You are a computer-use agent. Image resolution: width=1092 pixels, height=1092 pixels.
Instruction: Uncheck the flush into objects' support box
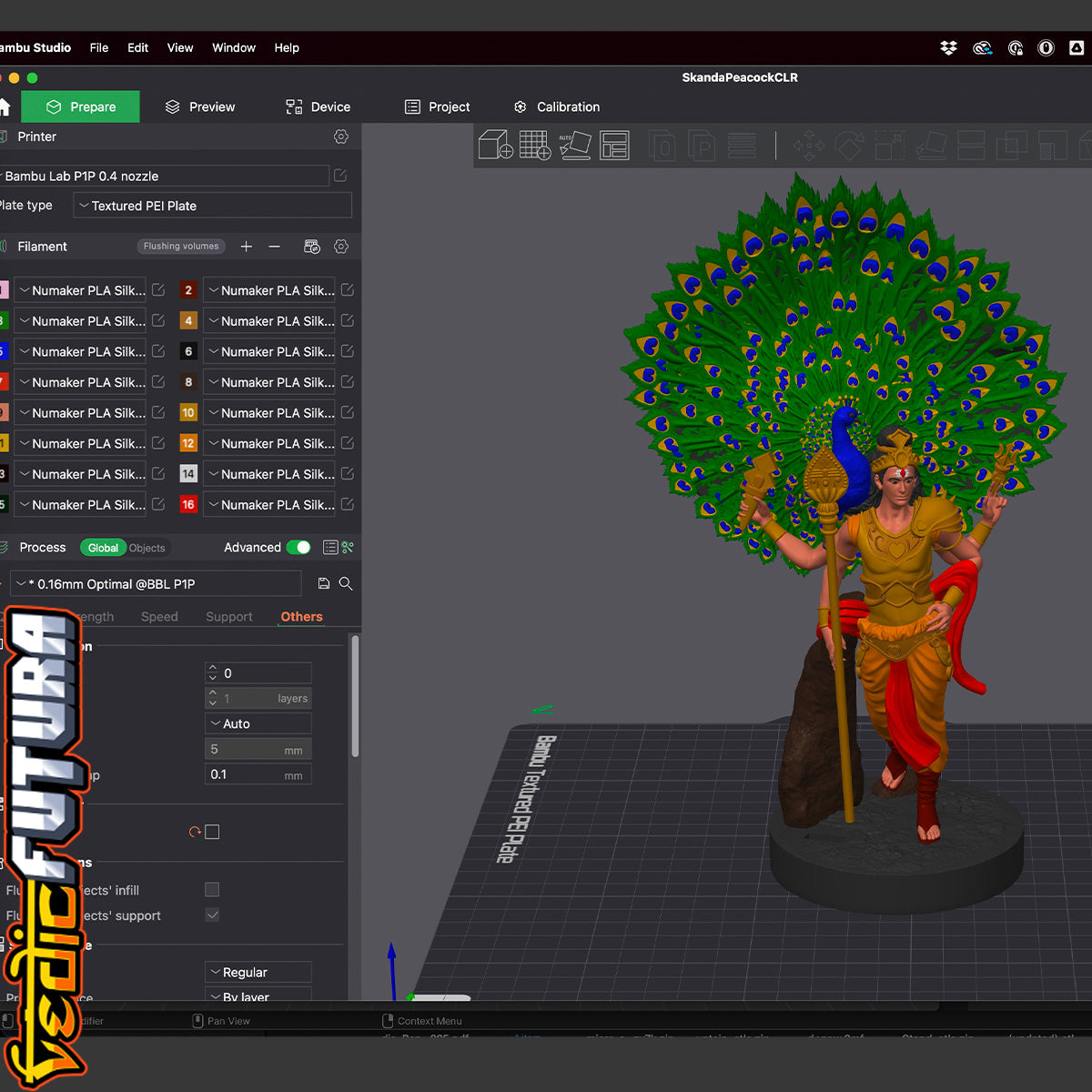[212, 915]
